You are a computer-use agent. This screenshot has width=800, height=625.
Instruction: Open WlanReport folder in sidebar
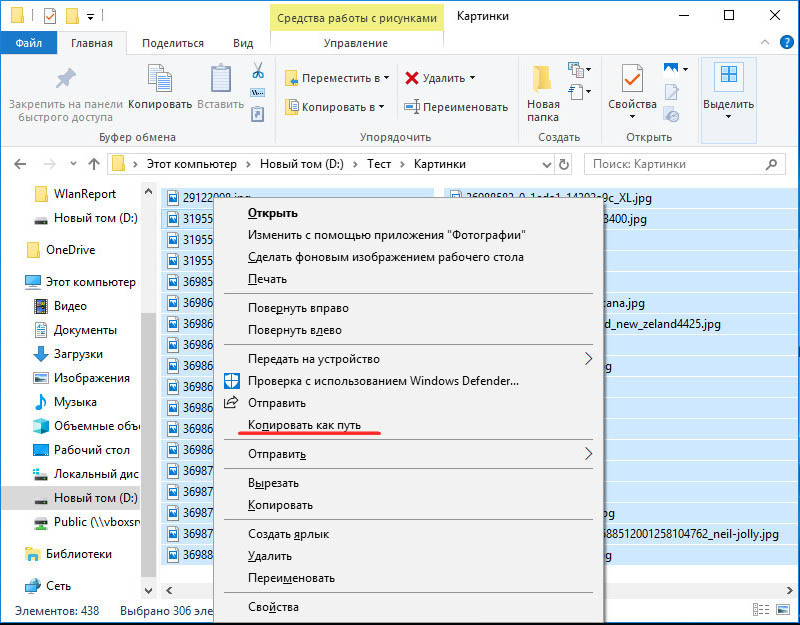coord(85,194)
